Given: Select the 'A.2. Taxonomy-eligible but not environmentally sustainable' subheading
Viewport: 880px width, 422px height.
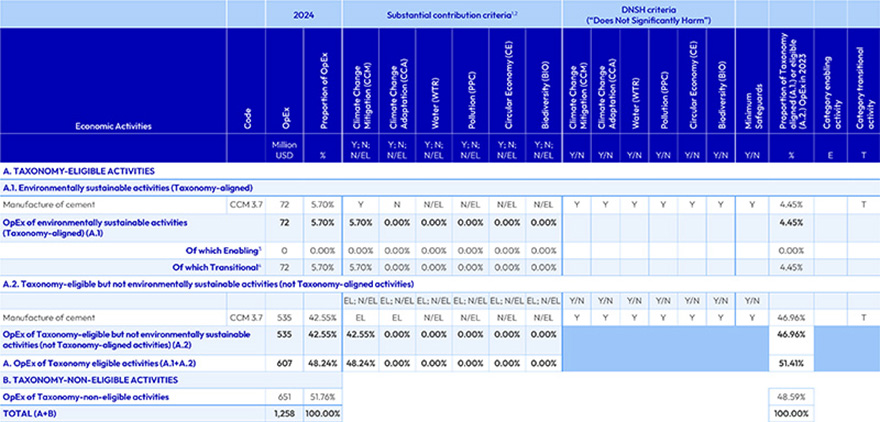Looking at the screenshot, I should (x=181, y=284).
